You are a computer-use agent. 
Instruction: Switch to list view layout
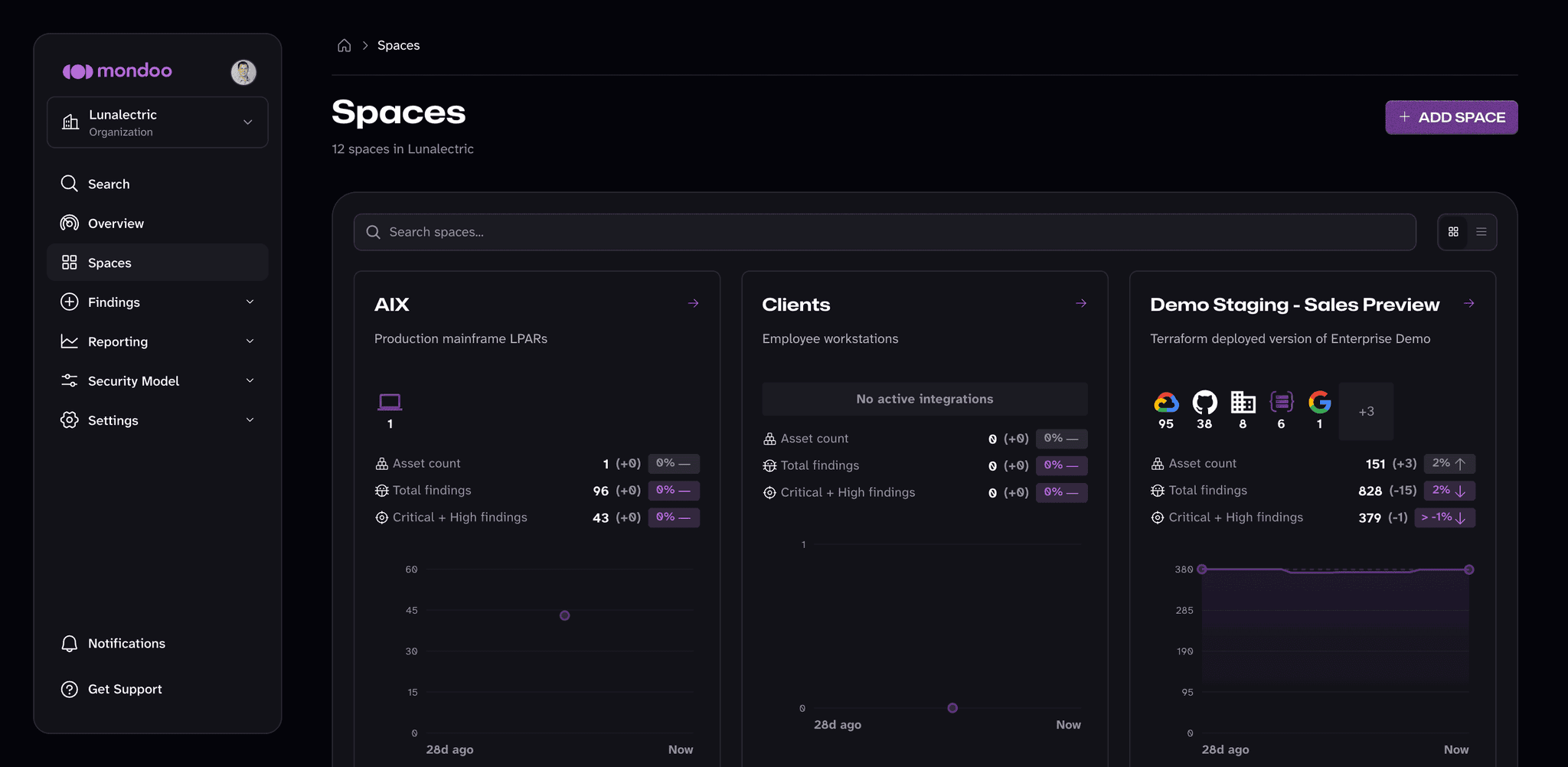coord(1481,232)
